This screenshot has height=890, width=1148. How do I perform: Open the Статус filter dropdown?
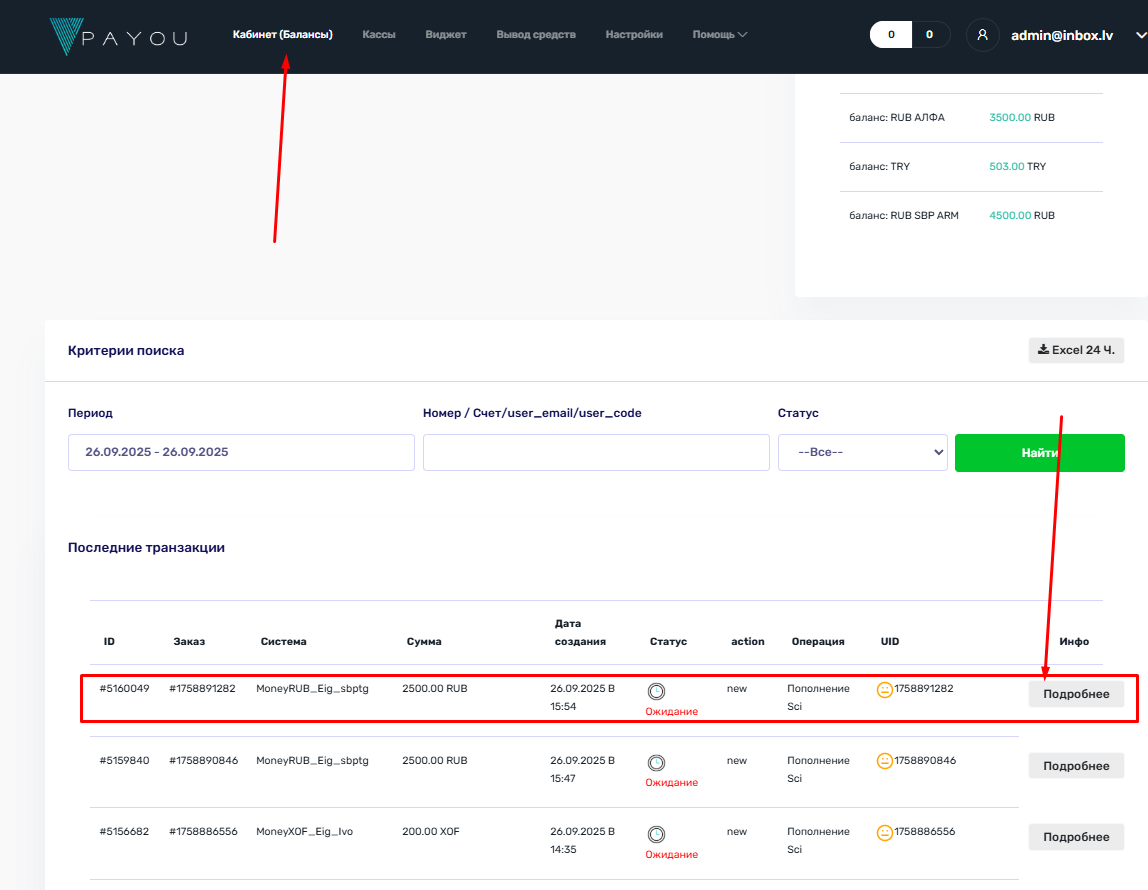(x=863, y=452)
